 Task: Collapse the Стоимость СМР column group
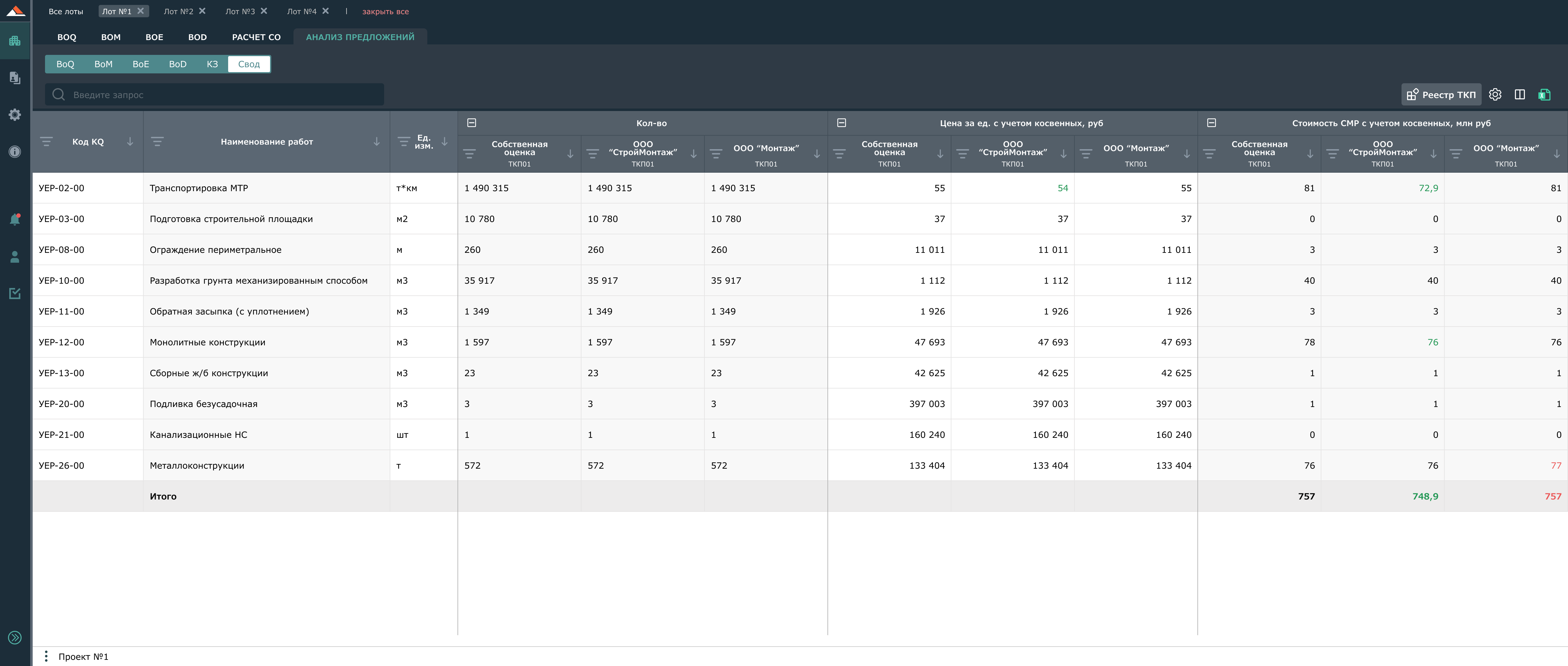pyautogui.click(x=1211, y=123)
